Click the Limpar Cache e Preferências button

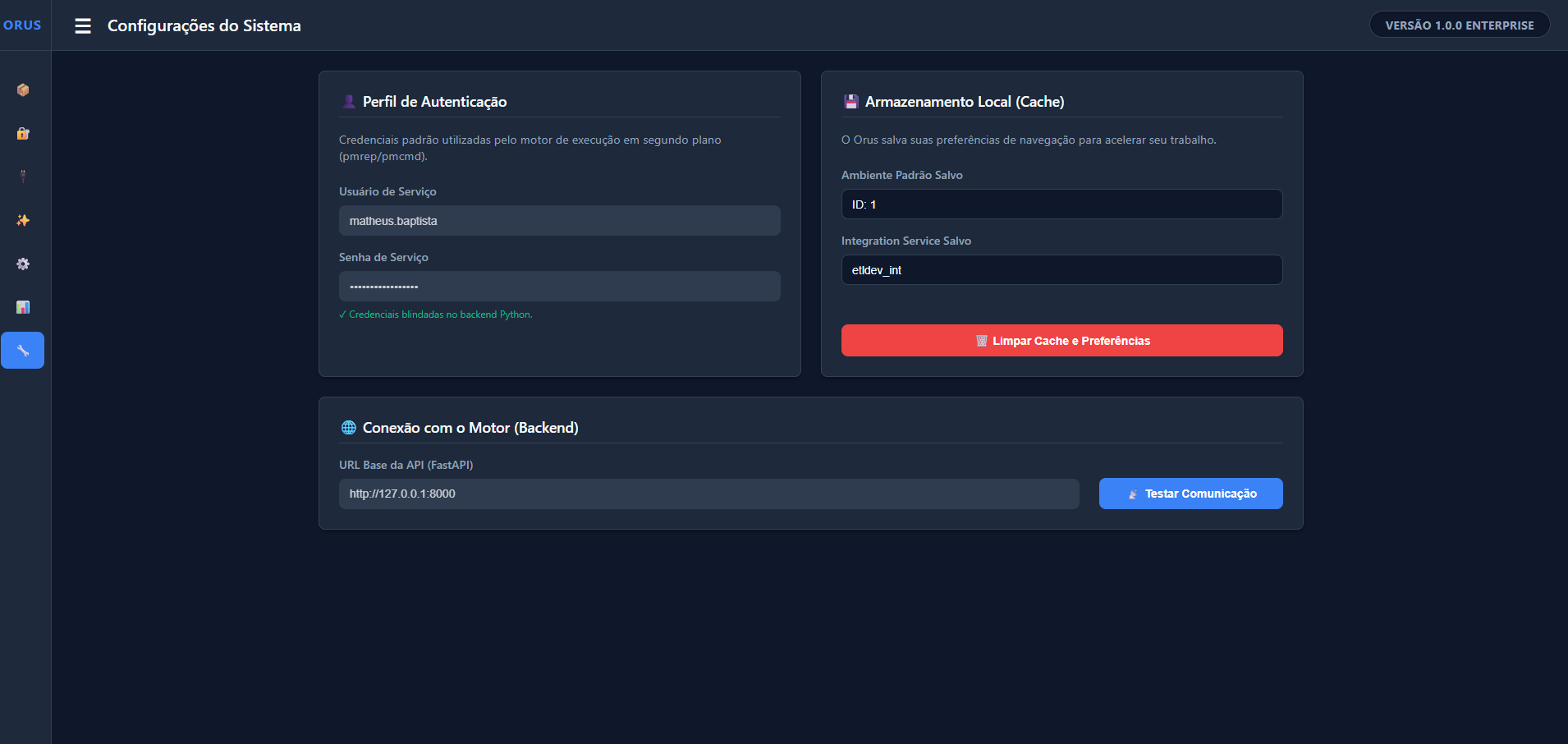pyautogui.click(x=1061, y=341)
